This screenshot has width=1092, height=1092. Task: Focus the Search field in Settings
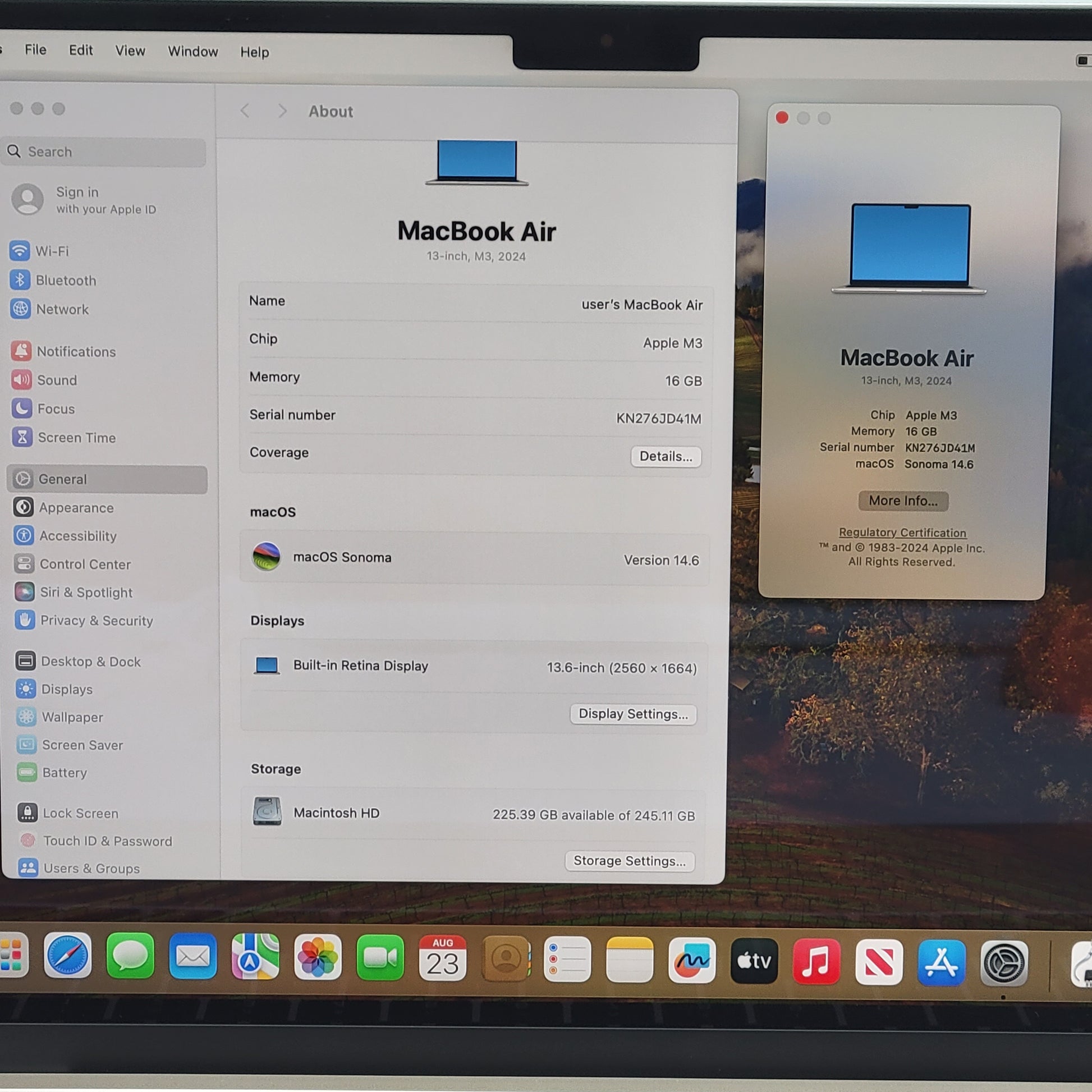(x=104, y=152)
